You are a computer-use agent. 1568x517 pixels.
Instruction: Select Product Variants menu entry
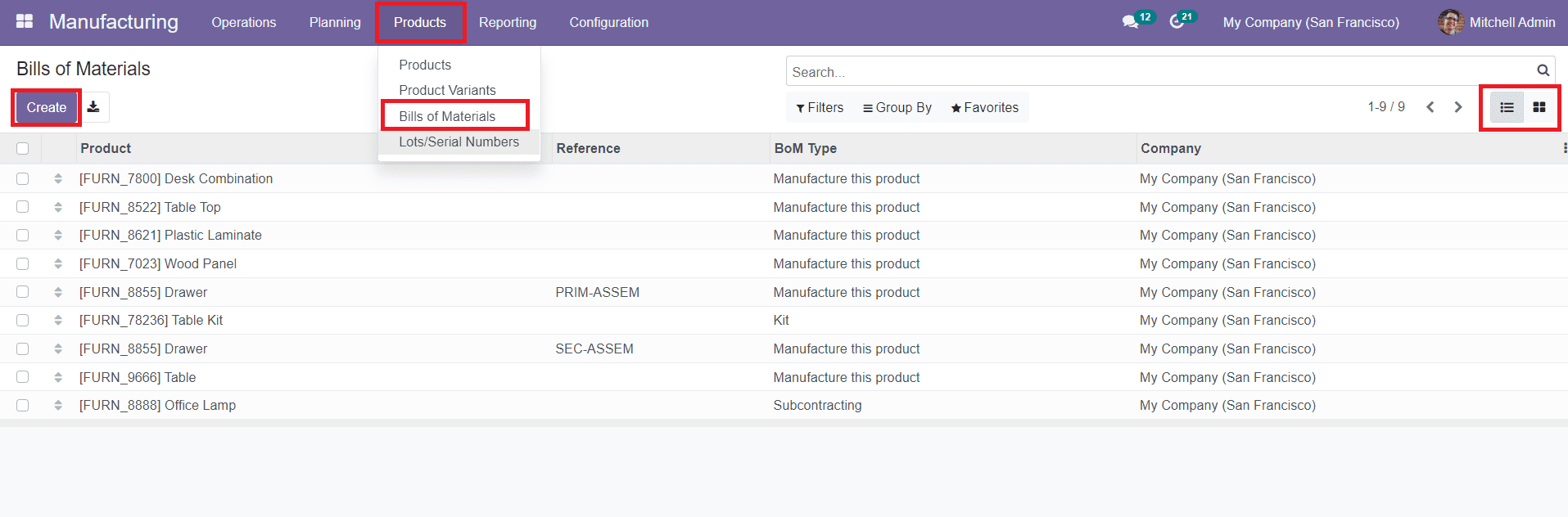(x=447, y=90)
